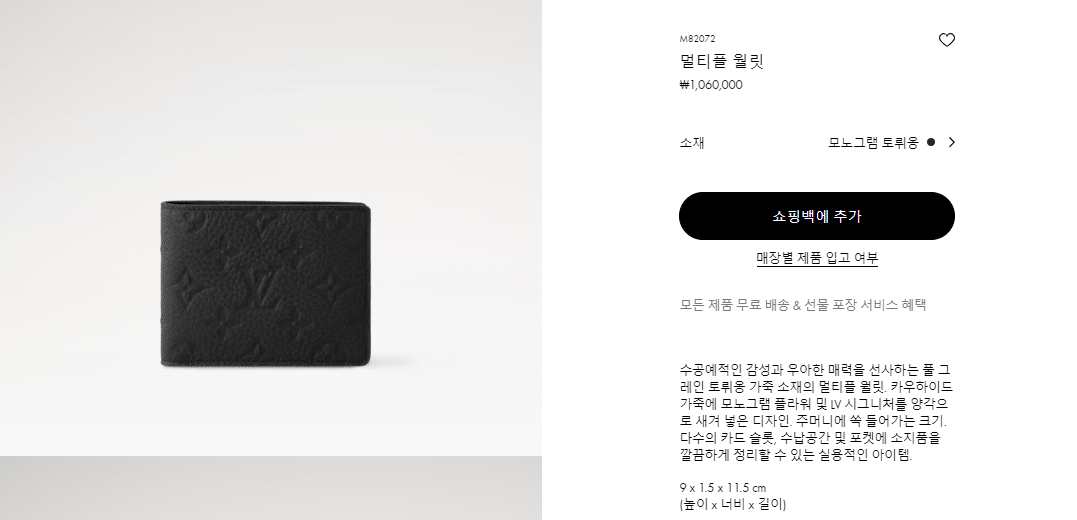
Task: Select the product code M82072
Action: tap(697, 39)
